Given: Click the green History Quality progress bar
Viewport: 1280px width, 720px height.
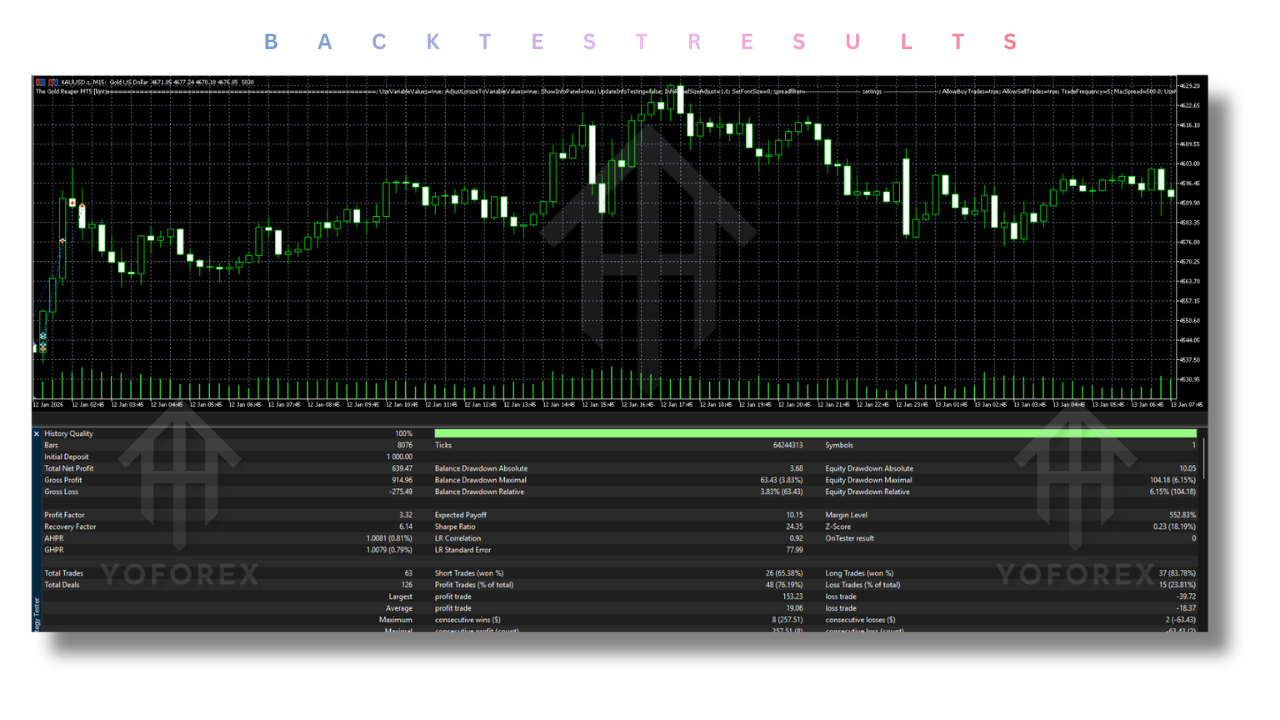Looking at the screenshot, I should pyautogui.click(x=815, y=434).
